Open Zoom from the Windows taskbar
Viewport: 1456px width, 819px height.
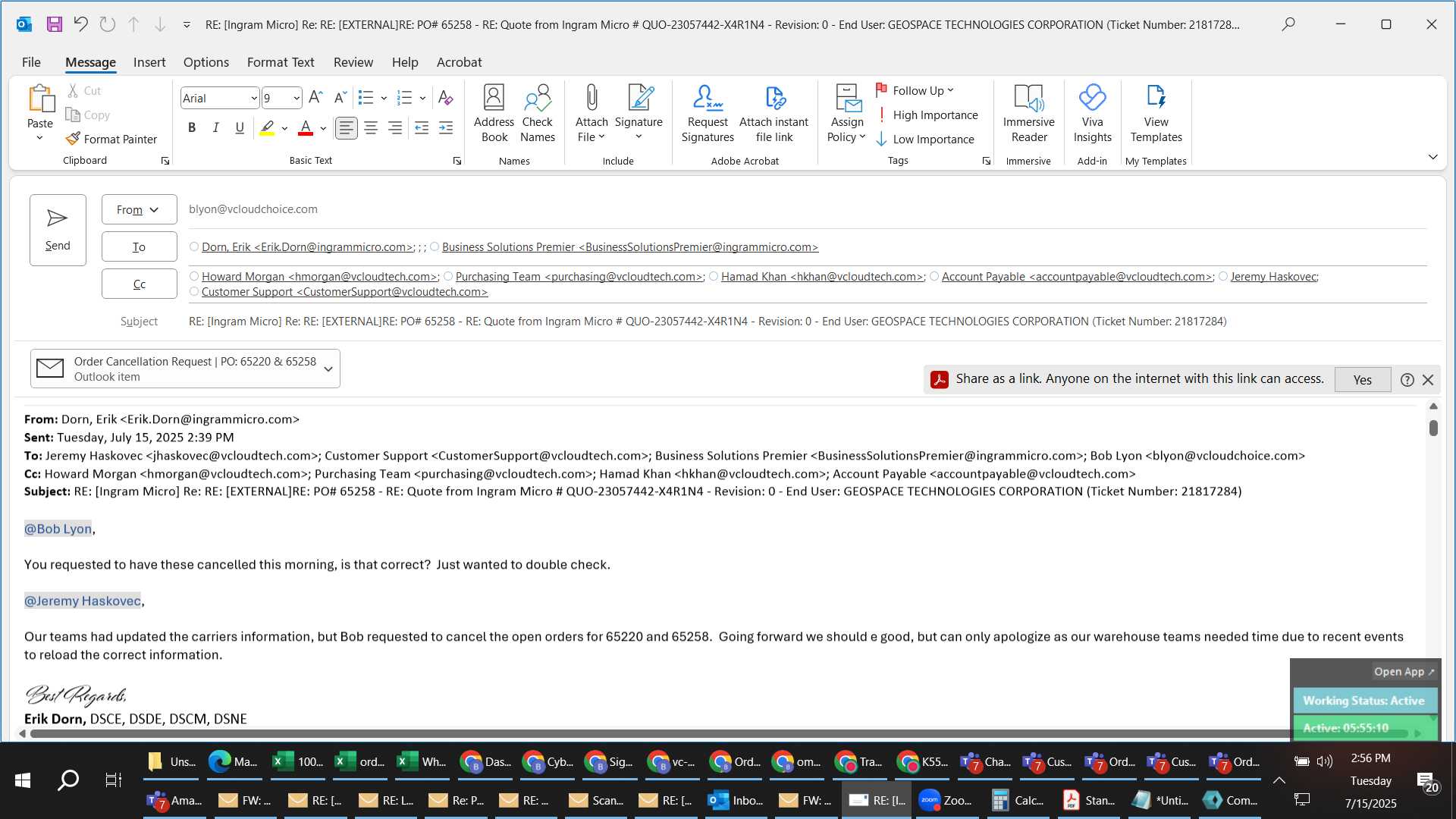945,800
